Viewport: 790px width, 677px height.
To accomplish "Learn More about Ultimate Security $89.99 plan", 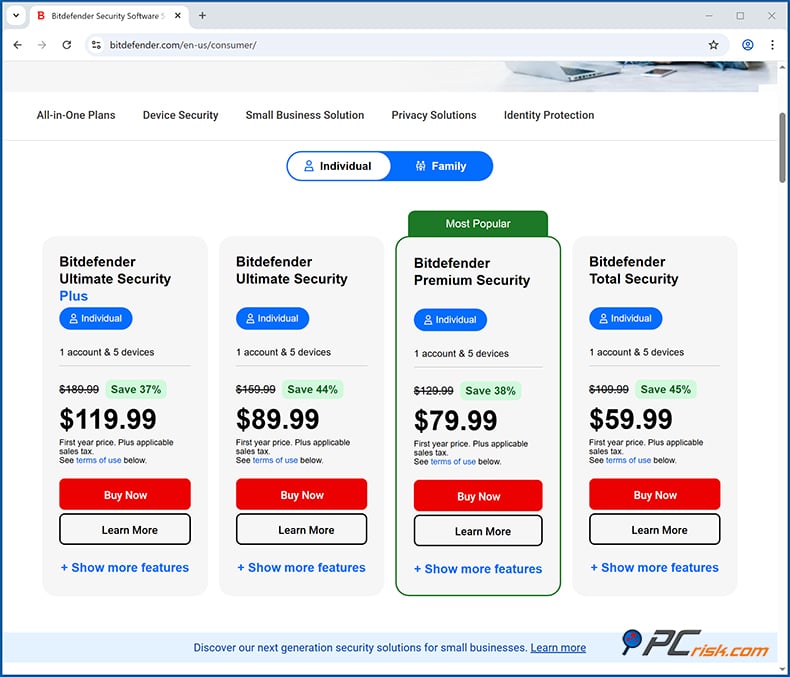I will pos(301,529).
